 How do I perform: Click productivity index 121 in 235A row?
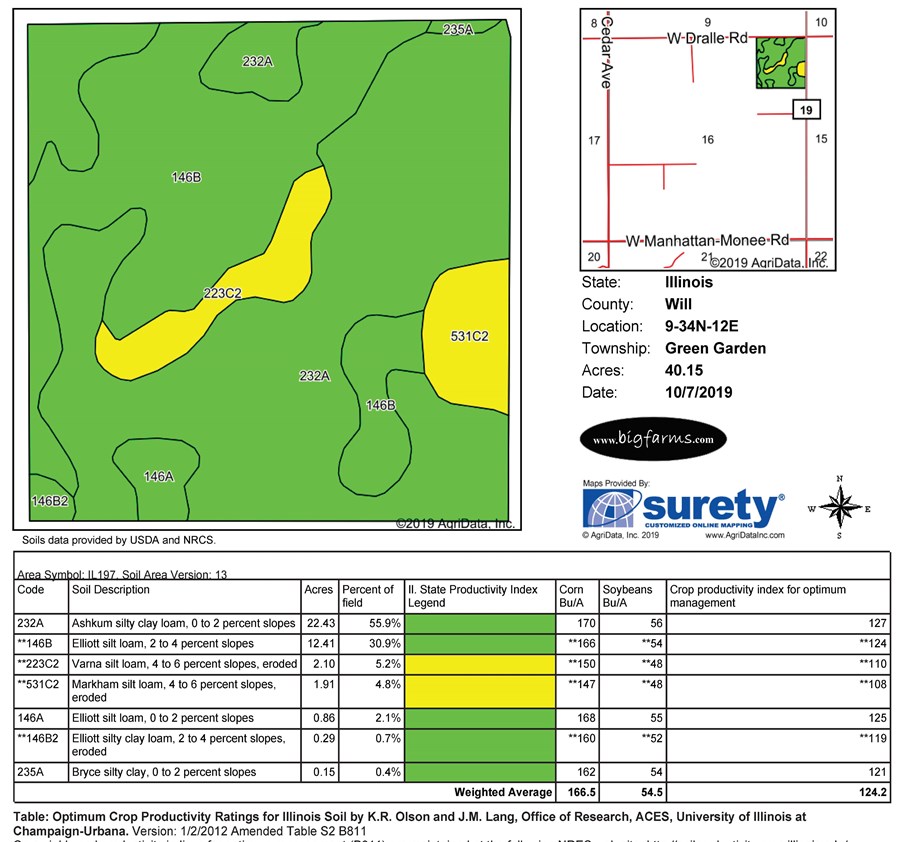click(x=877, y=772)
